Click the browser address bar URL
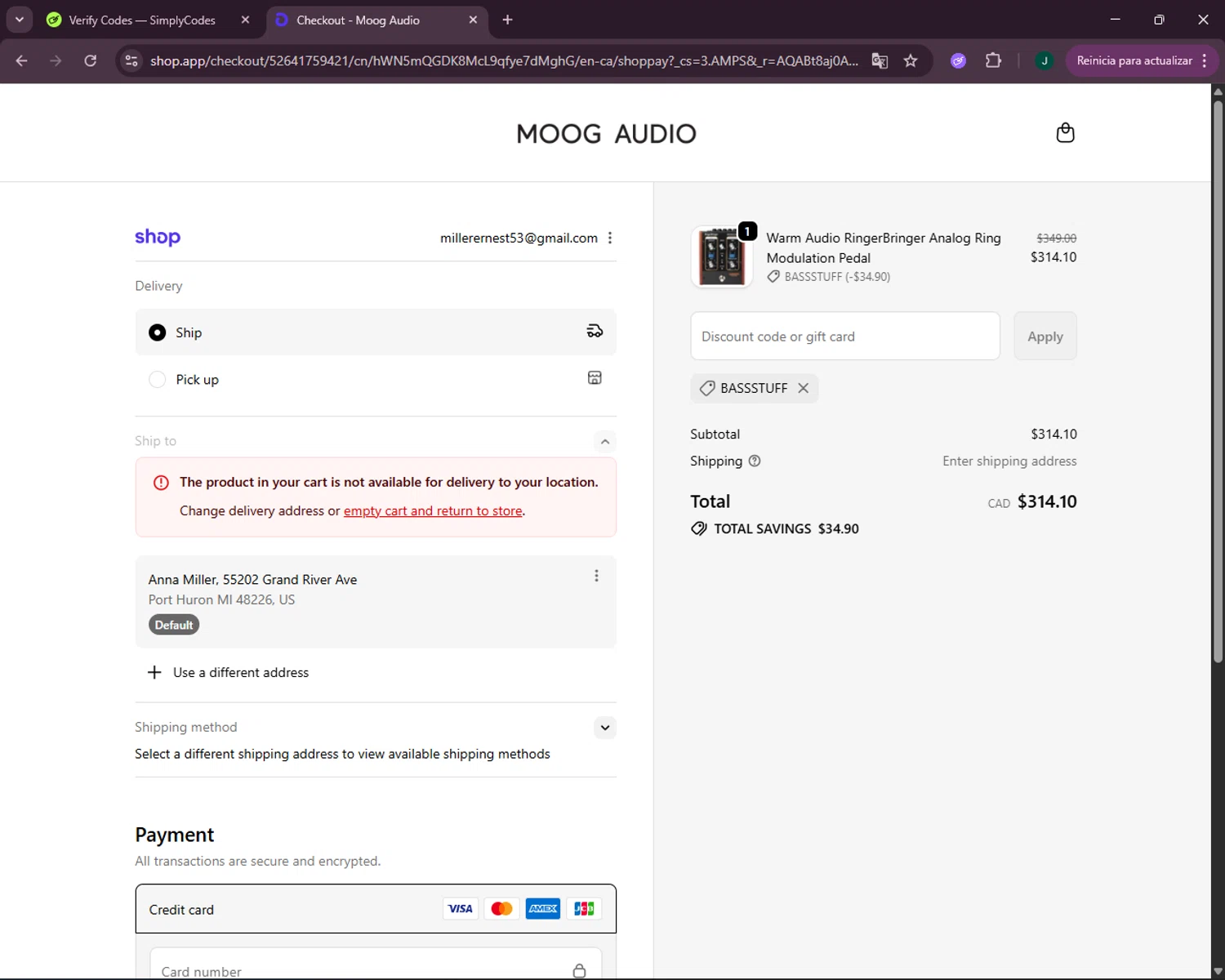Image resolution: width=1225 pixels, height=980 pixels. tap(504, 60)
